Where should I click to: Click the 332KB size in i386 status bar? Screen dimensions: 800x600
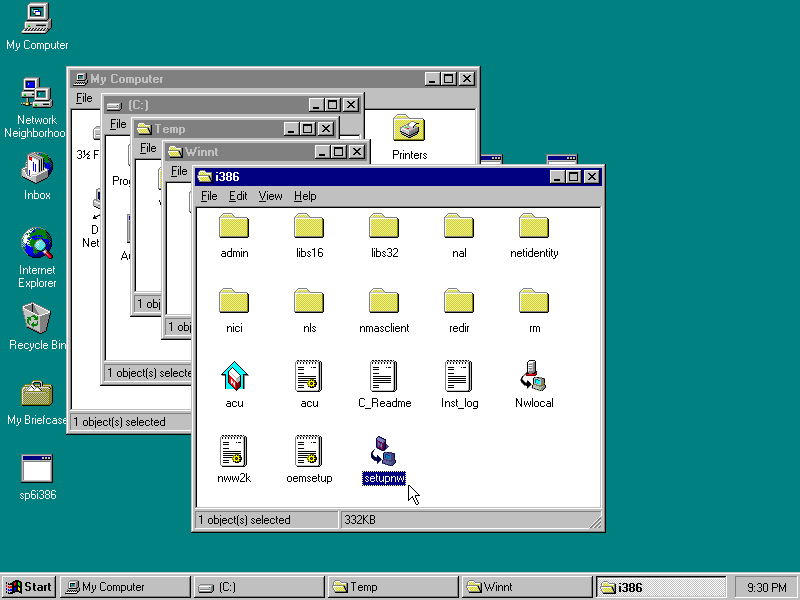[x=360, y=520]
